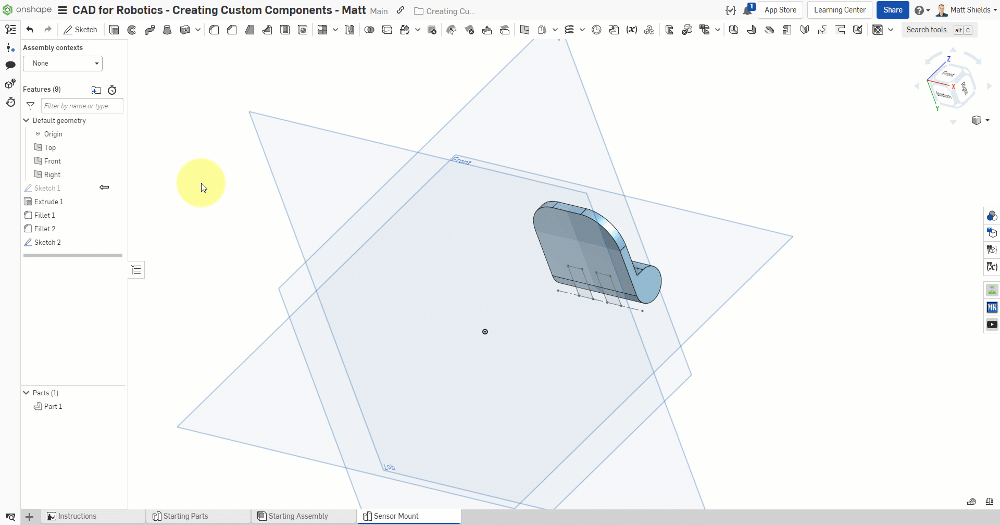Open the last toolbar group dropdown arrow

point(891,29)
